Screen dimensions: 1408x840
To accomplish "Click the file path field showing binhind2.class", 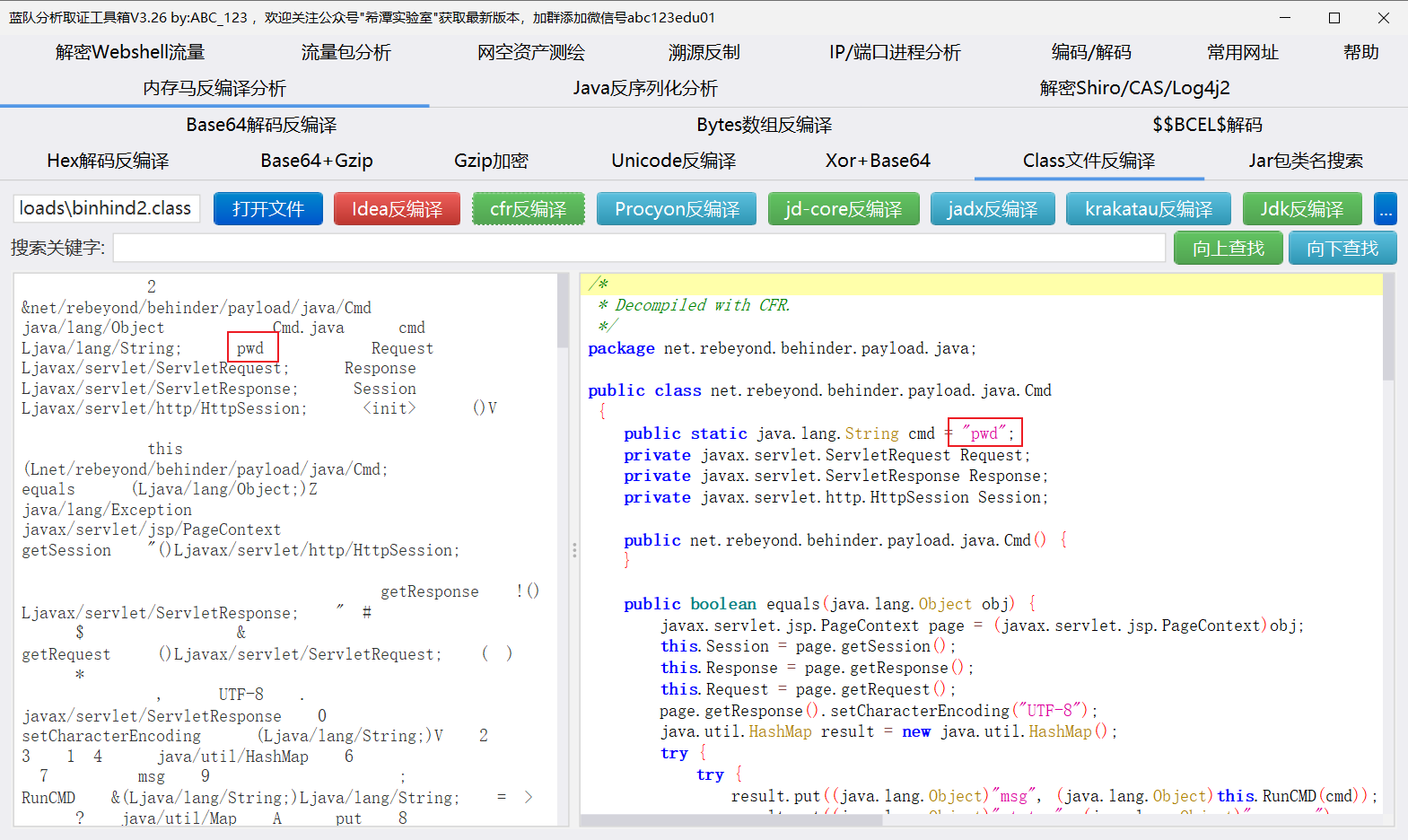I will tap(107, 208).
